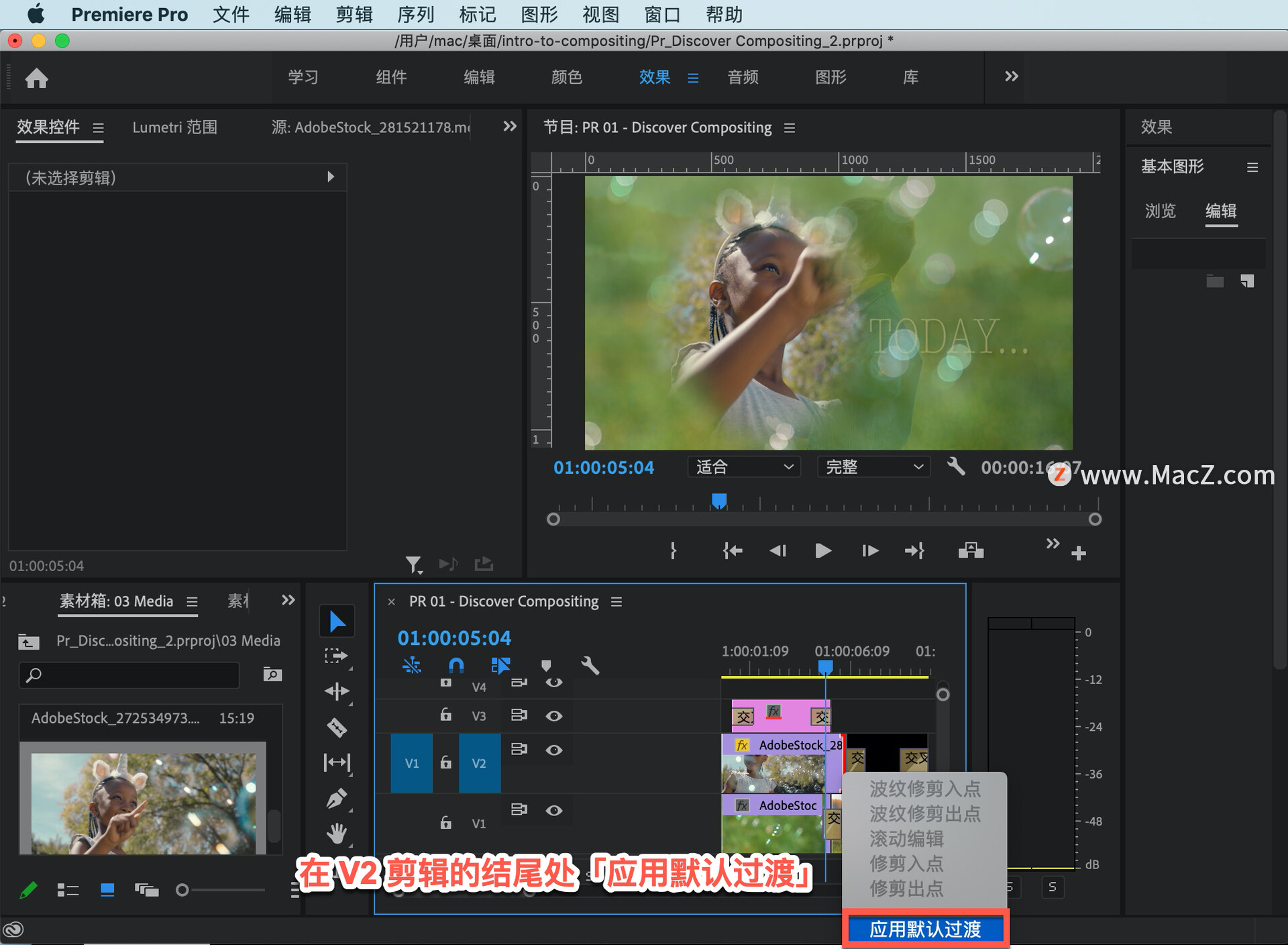
Task: Open the 效果控件 panel menu
Action: [98, 128]
